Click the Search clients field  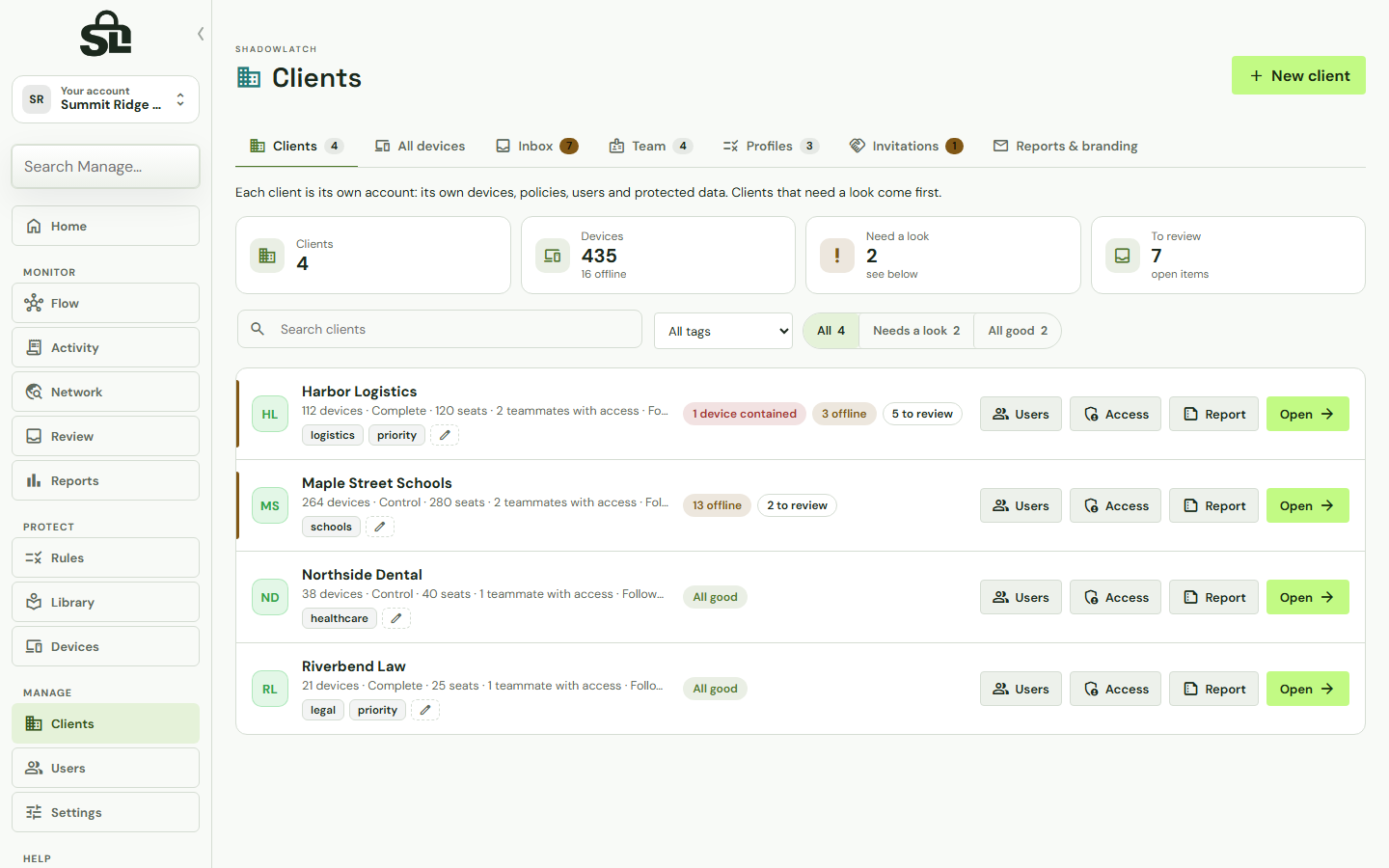coord(440,329)
